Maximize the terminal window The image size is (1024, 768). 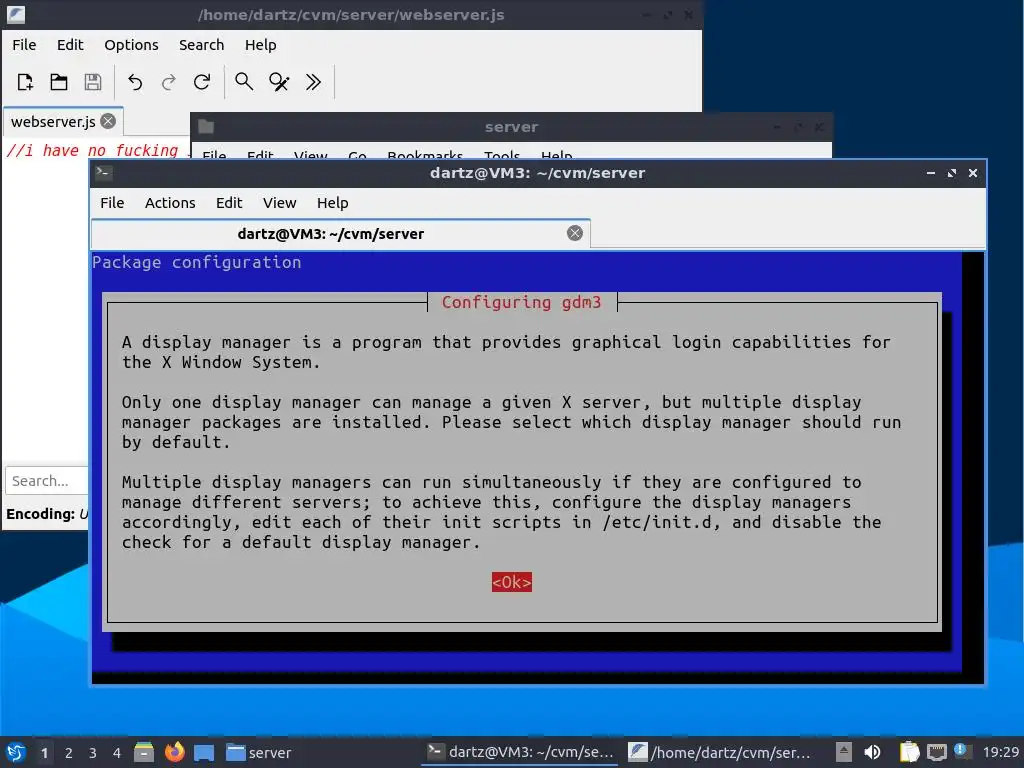click(952, 173)
